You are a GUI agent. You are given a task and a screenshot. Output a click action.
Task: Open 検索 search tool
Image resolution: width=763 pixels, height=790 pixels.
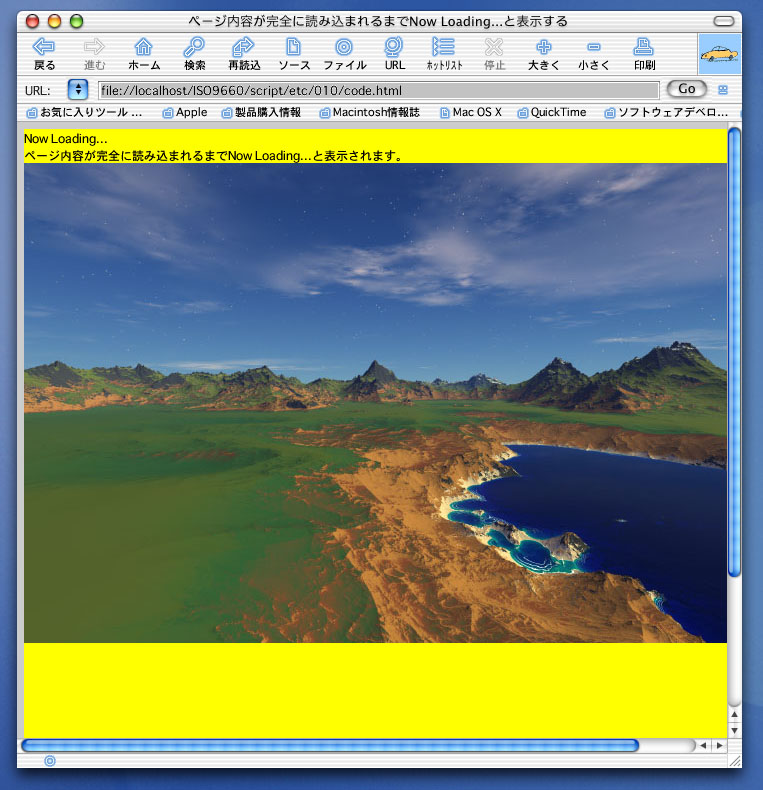click(x=194, y=54)
